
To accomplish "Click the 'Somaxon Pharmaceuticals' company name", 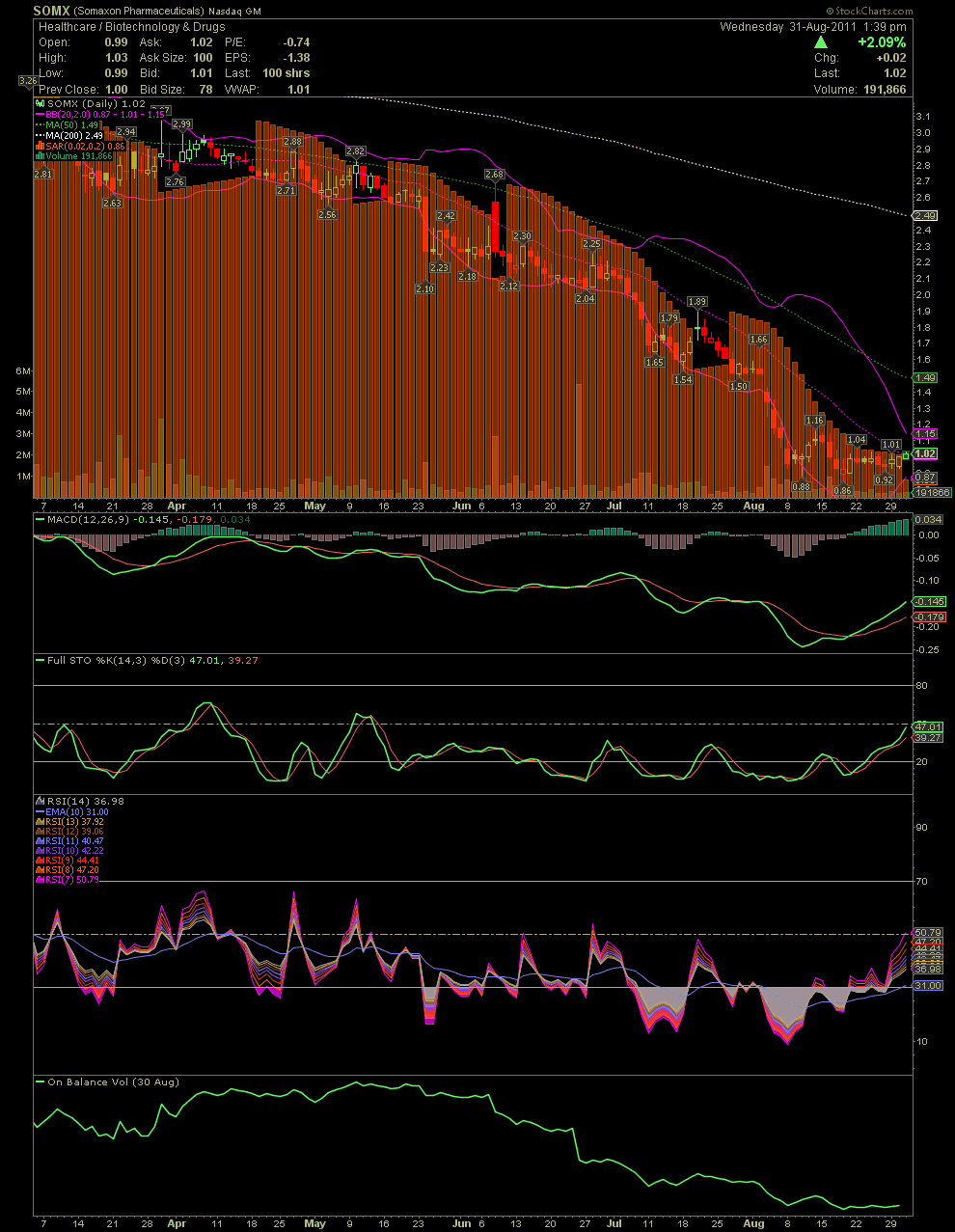I will point(137,11).
